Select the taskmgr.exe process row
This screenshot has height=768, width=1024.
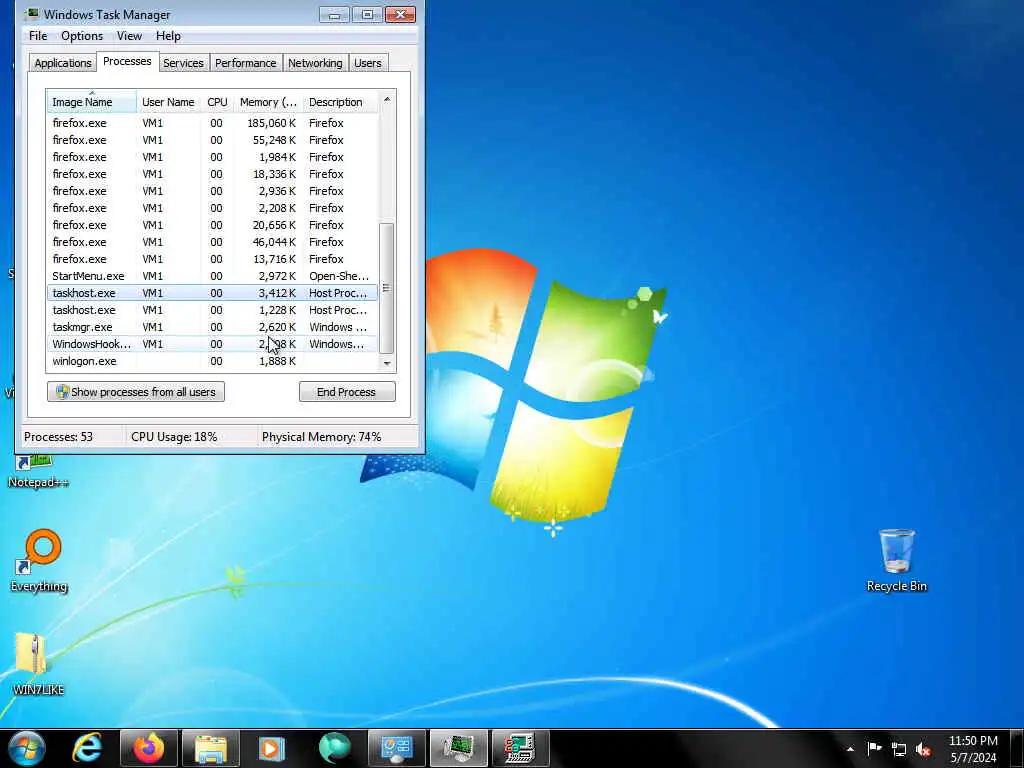pyautogui.click(x=213, y=327)
